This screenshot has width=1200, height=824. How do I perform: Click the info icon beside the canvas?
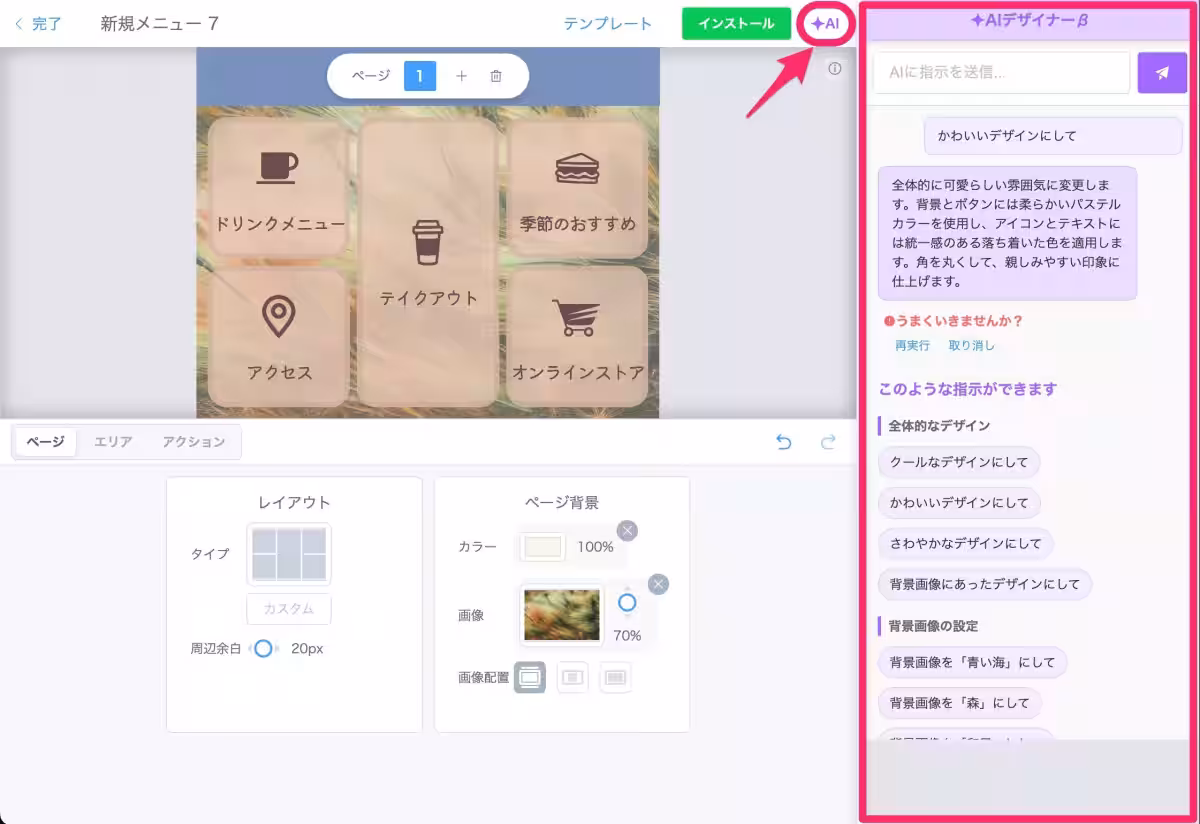pyautogui.click(x=835, y=68)
